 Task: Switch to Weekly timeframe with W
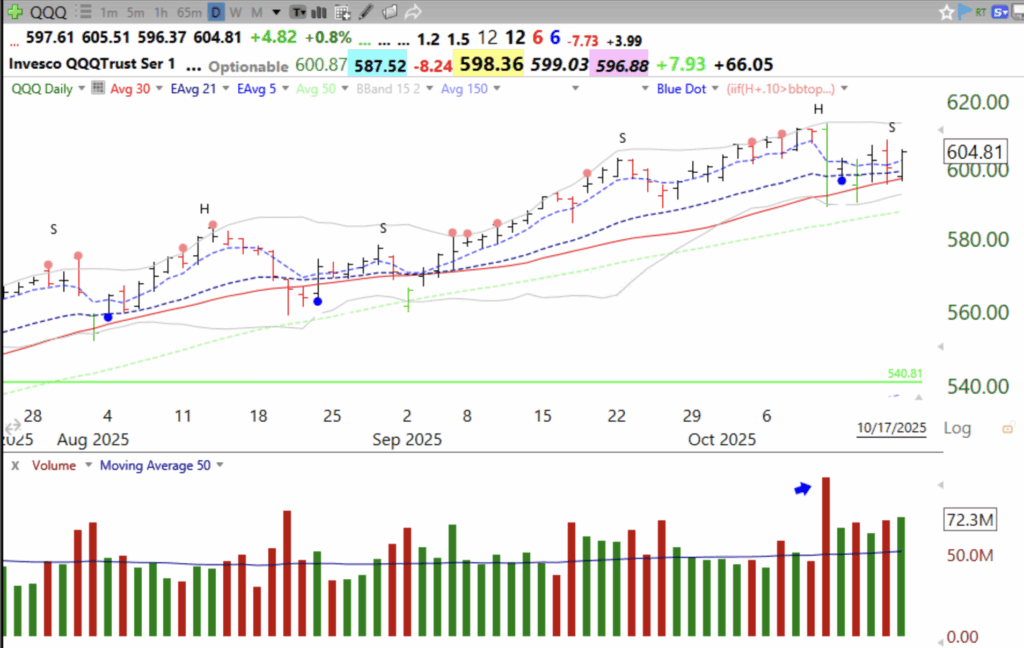tap(237, 12)
